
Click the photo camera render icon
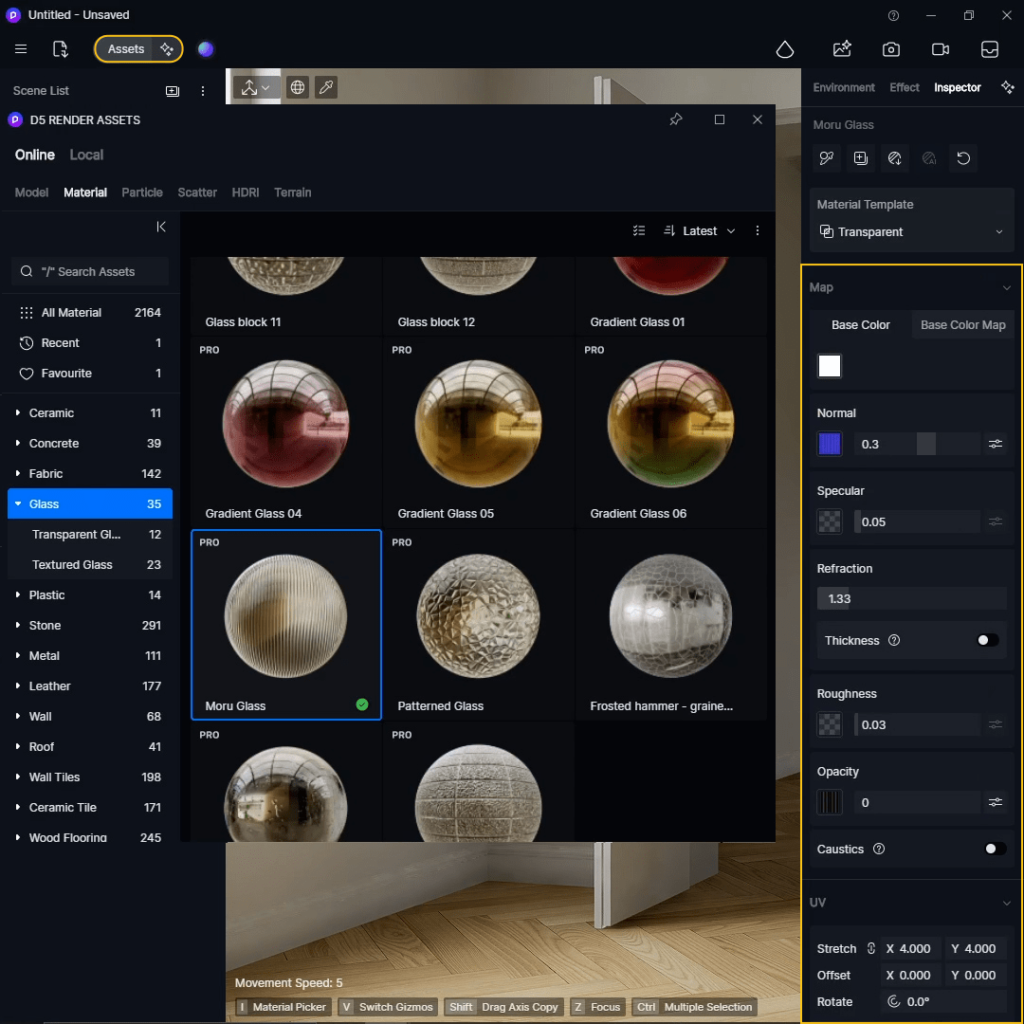[891, 49]
